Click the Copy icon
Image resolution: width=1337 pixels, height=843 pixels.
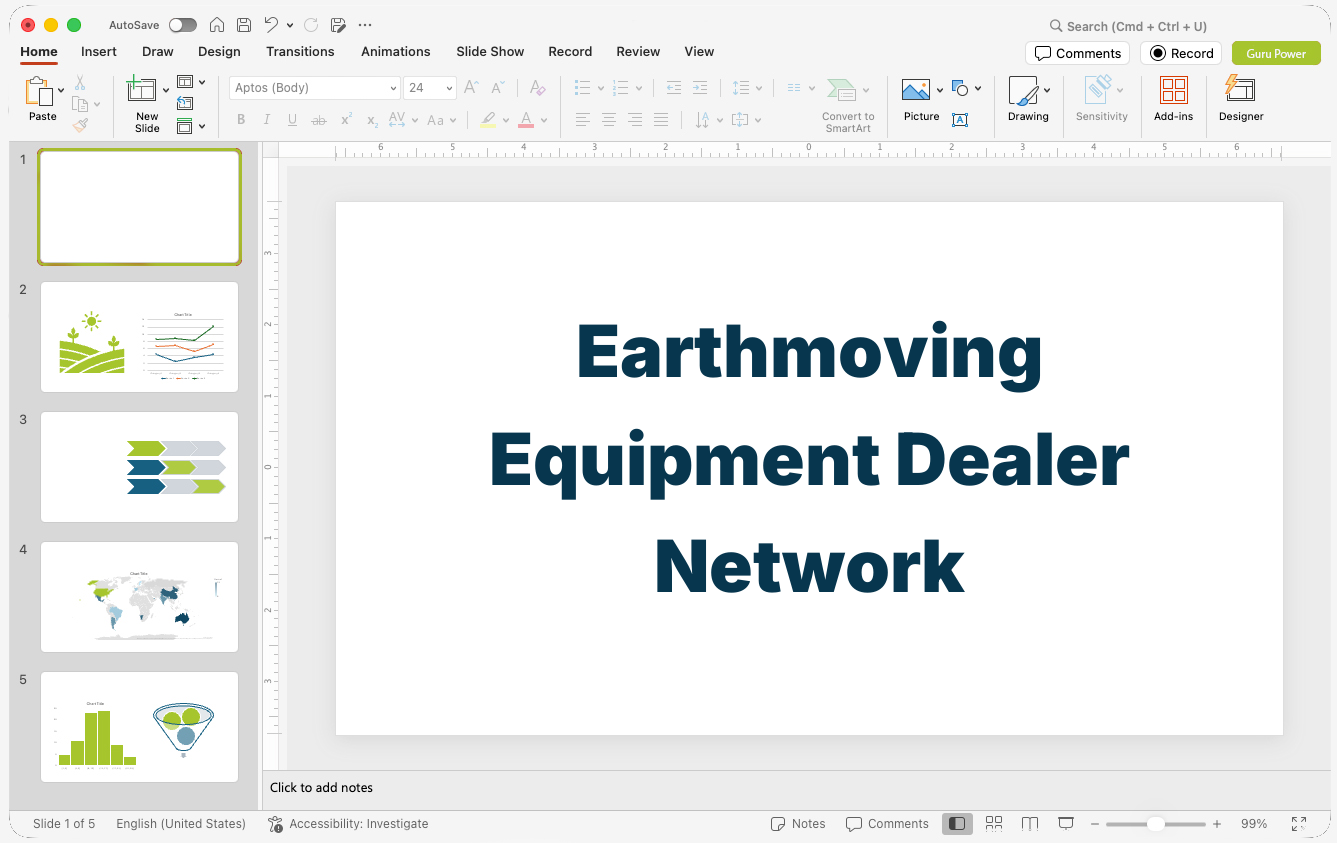click(x=80, y=104)
